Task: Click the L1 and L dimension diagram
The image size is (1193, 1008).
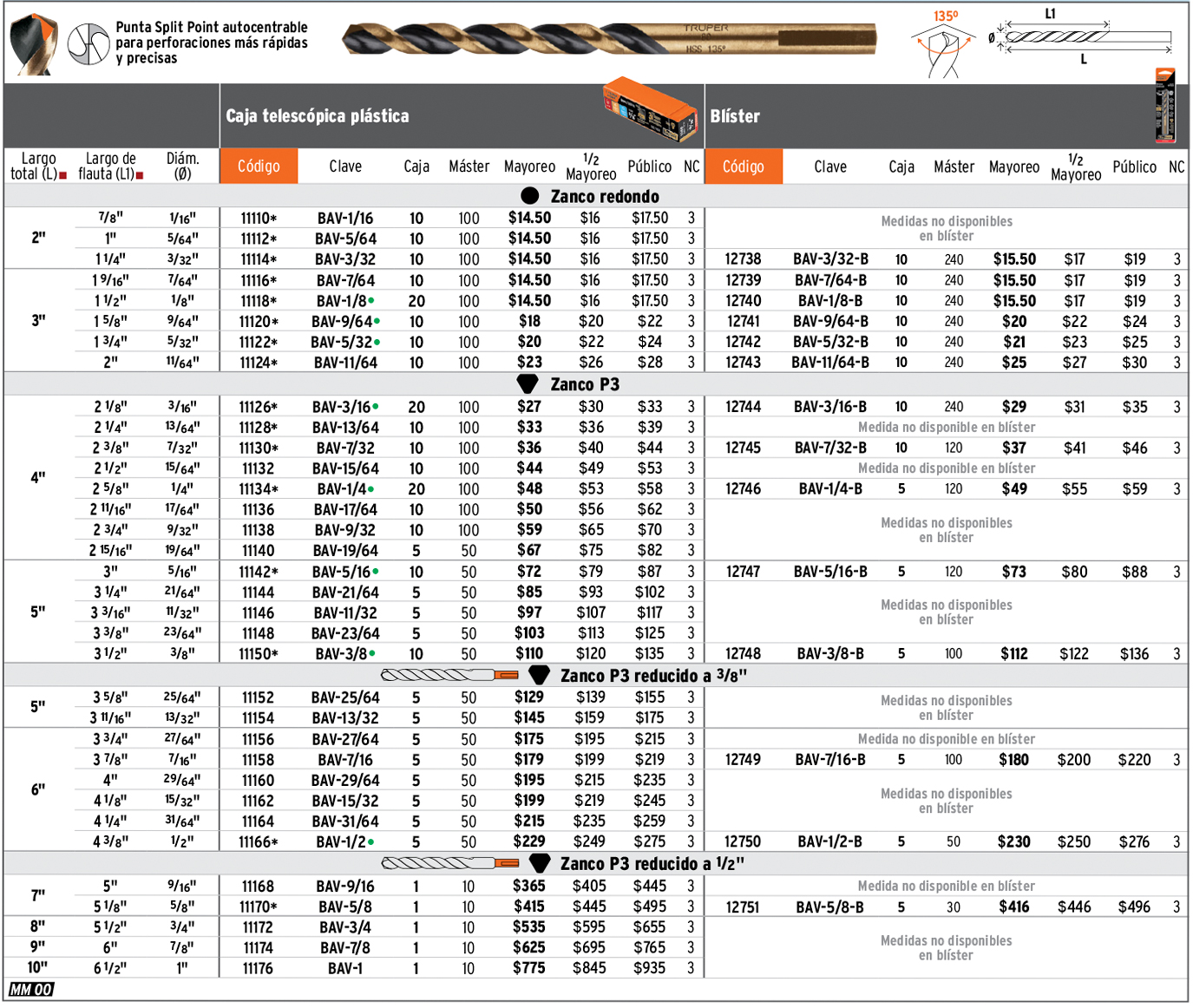Action: (1083, 37)
